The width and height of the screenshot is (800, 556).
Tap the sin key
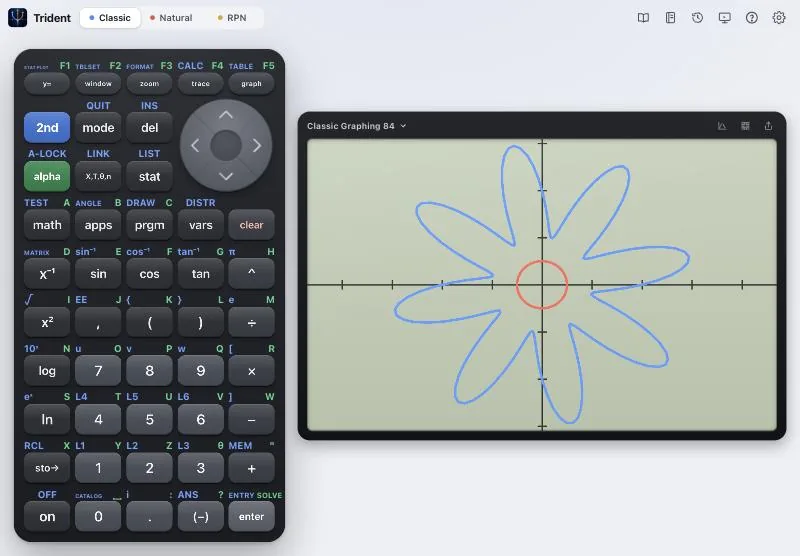pyautogui.click(x=98, y=274)
